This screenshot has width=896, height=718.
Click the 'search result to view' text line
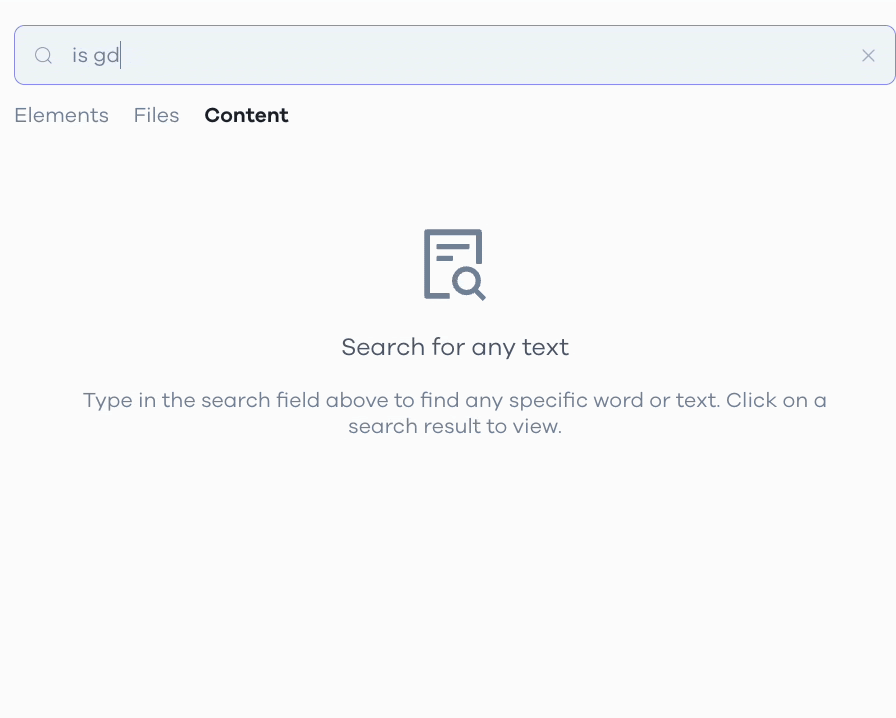pos(455,426)
